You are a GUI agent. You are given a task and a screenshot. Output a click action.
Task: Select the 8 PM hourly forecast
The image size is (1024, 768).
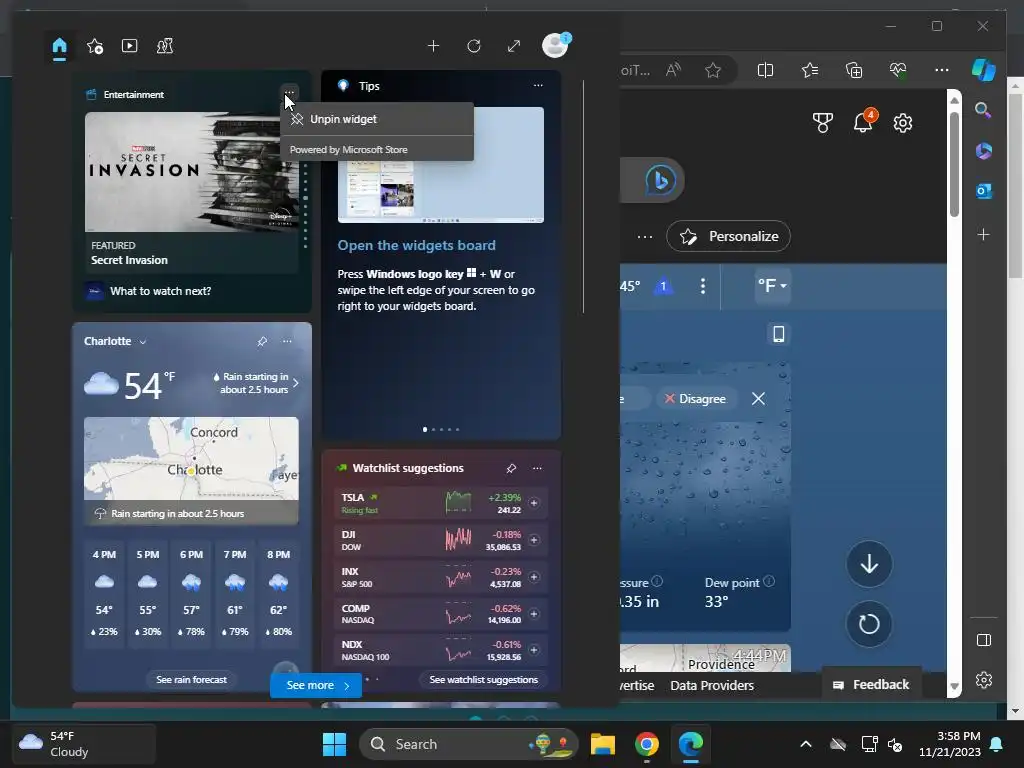(x=279, y=593)
